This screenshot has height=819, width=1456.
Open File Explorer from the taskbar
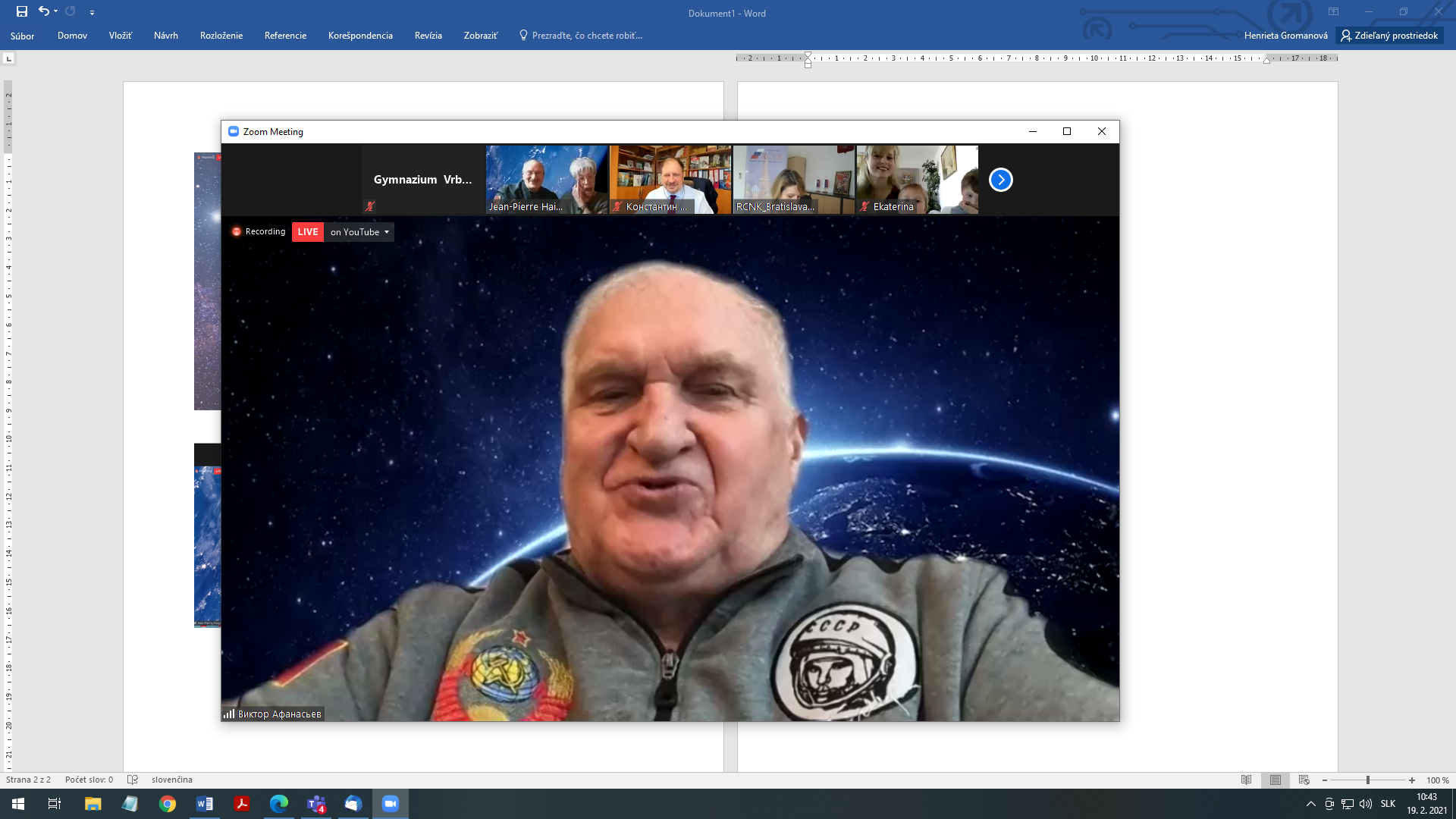coord(93,804)
